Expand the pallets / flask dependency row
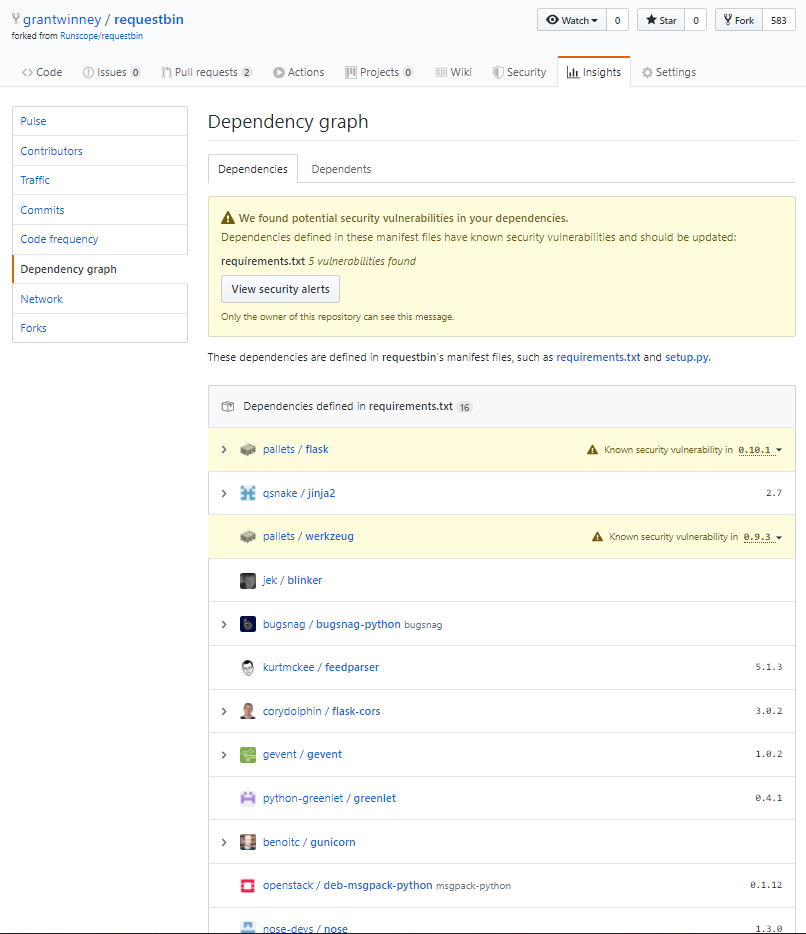The image size is (806, 934). (x=224, y=450)
